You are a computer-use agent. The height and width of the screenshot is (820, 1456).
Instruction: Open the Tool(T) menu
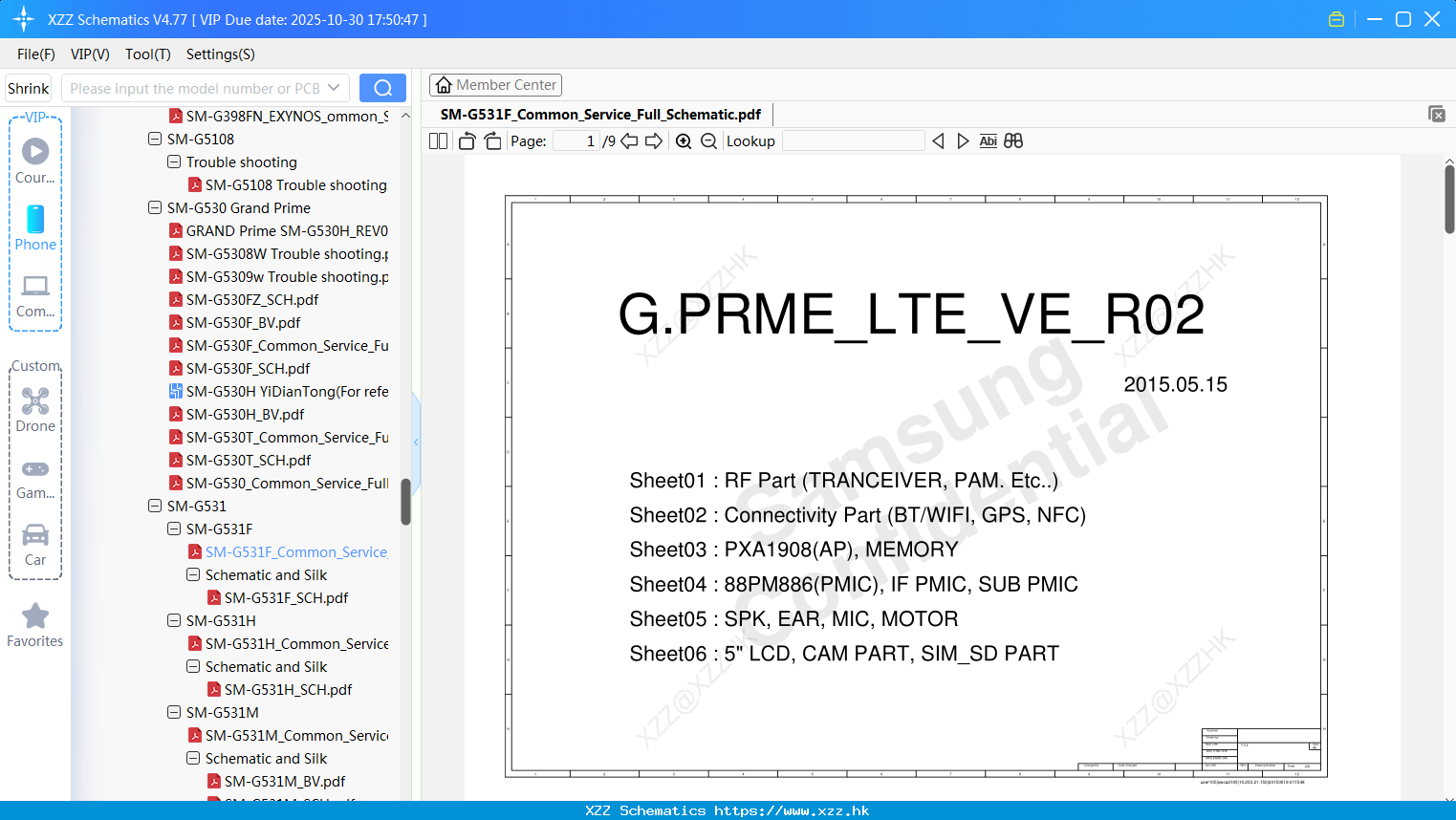[x=148, y=54]
